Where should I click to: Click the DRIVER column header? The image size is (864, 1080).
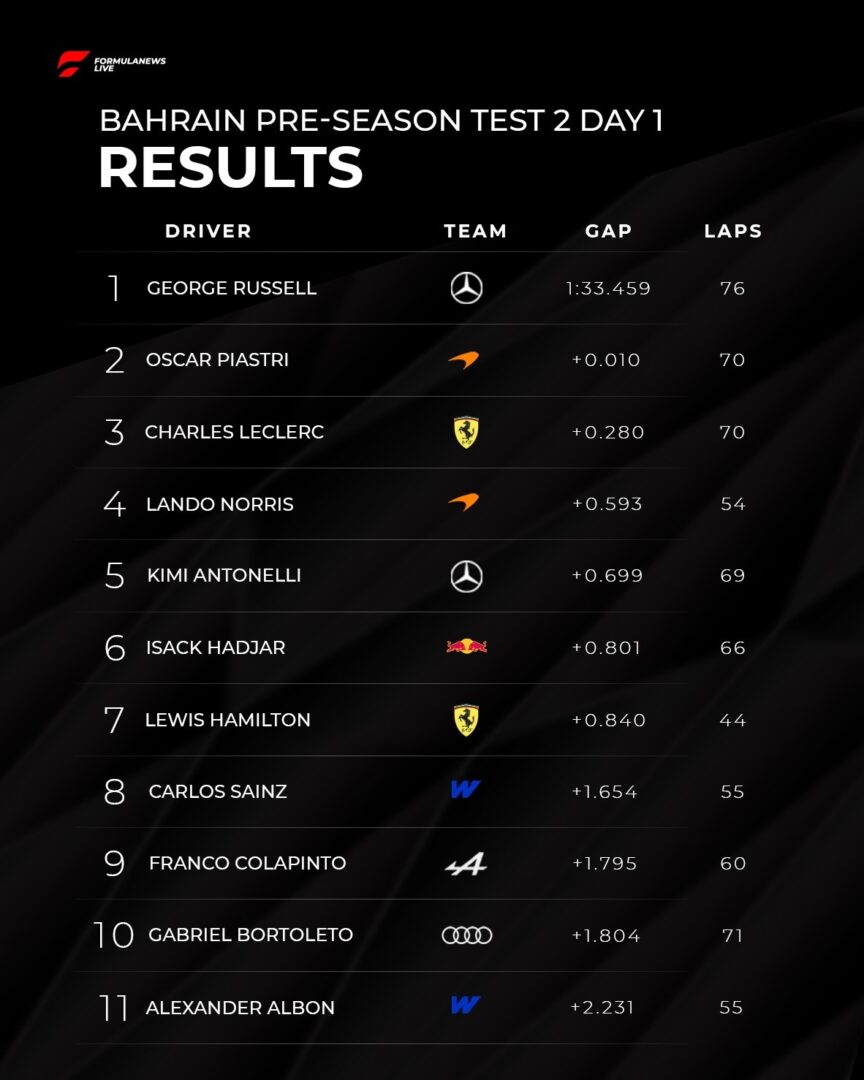pyautogui.click(x=208, y=231)
